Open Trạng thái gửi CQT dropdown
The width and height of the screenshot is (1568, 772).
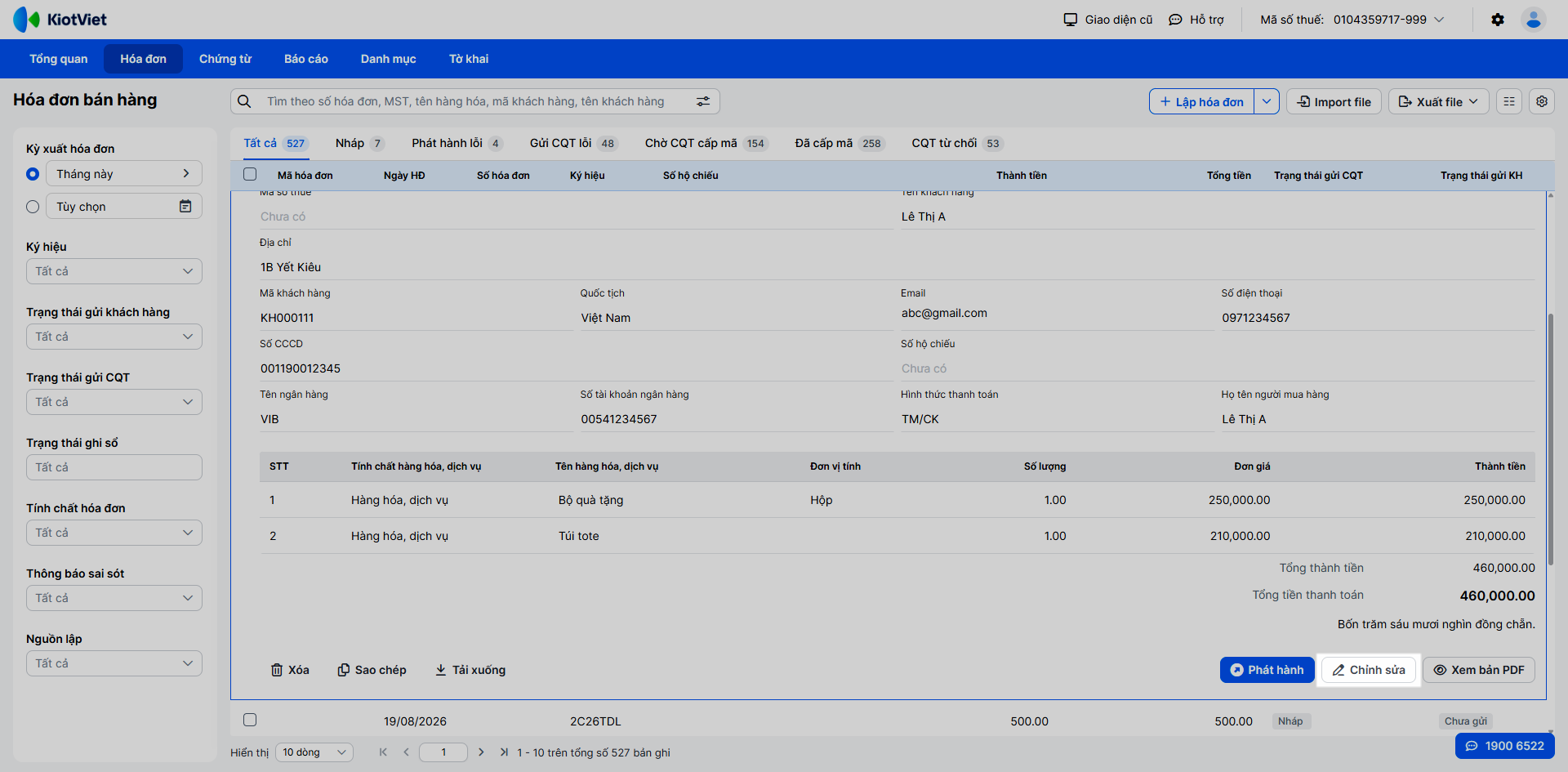pyautogui.click(x=114, y=402)
